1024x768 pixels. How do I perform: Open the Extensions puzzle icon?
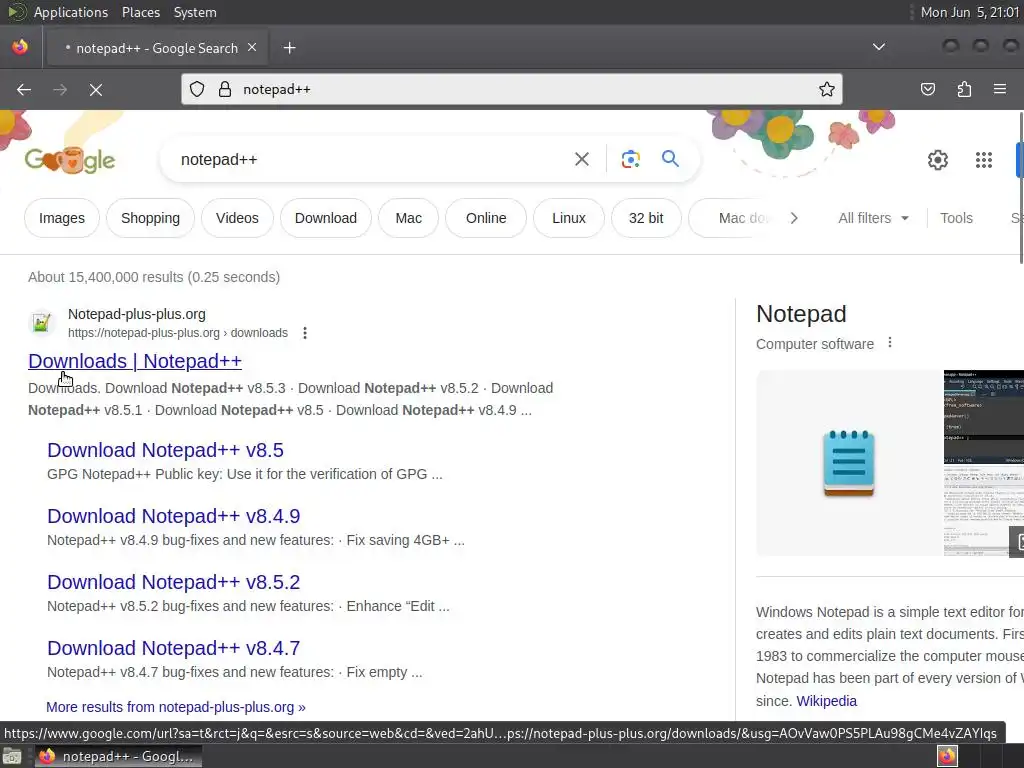964,89
